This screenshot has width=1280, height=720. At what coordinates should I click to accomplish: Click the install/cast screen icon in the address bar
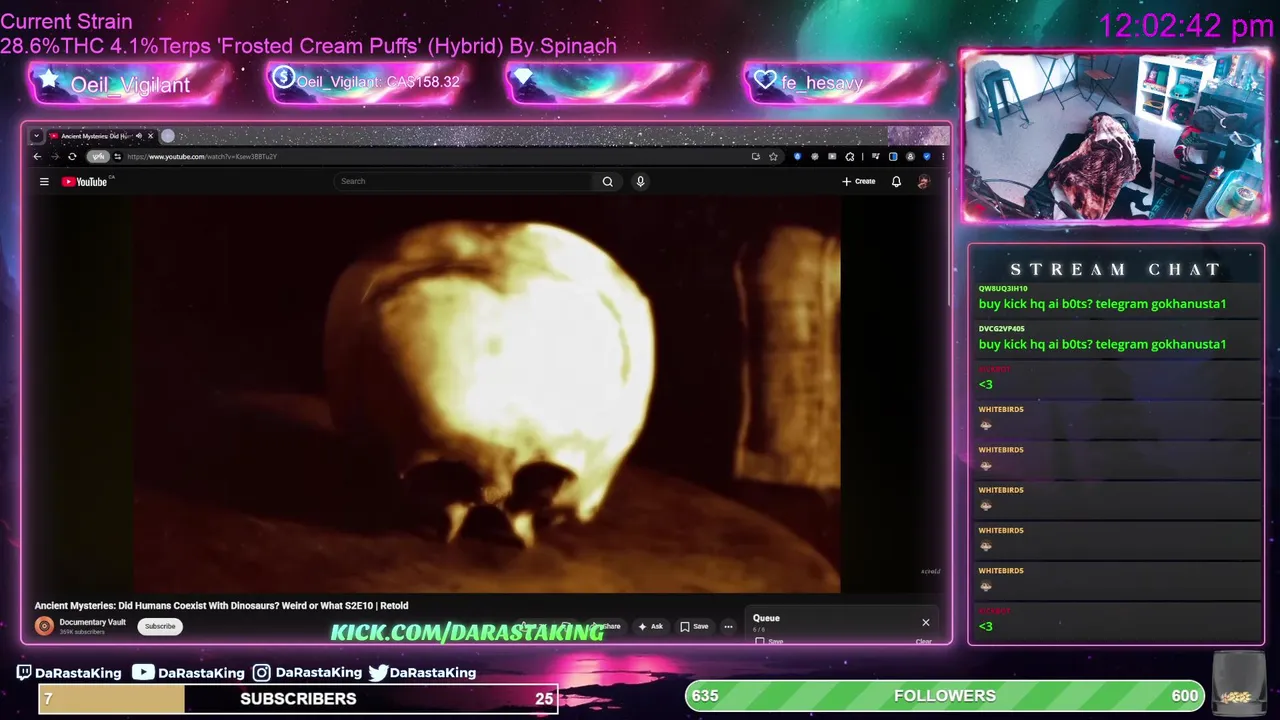(756, 156)
